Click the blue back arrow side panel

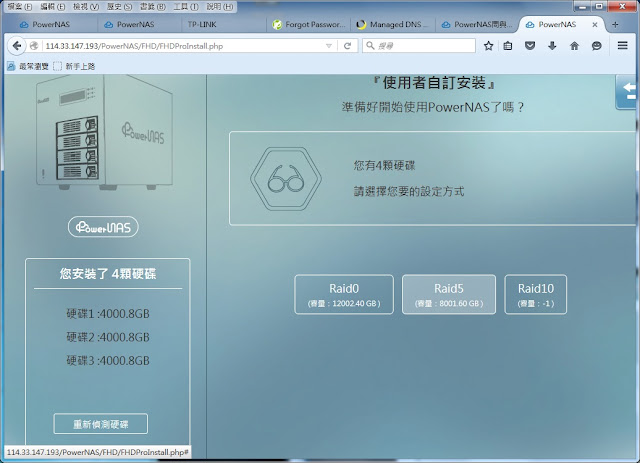627,92
